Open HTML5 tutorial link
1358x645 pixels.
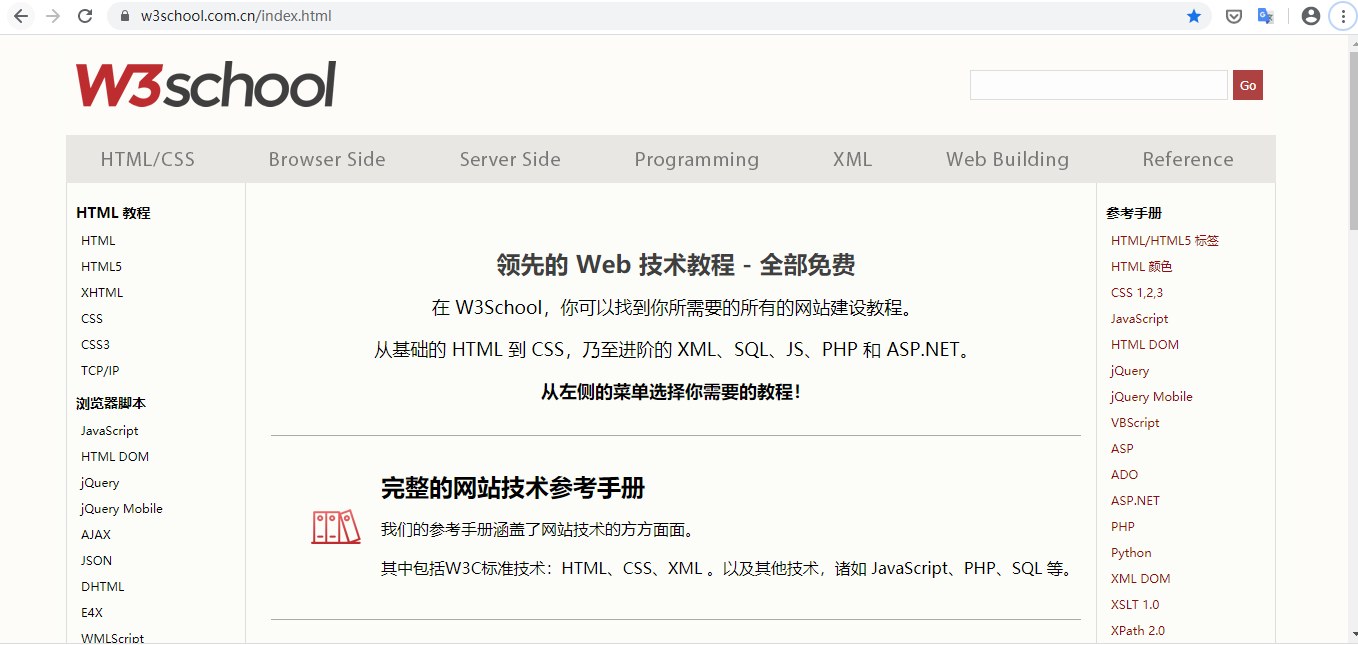tap(101, 266)
